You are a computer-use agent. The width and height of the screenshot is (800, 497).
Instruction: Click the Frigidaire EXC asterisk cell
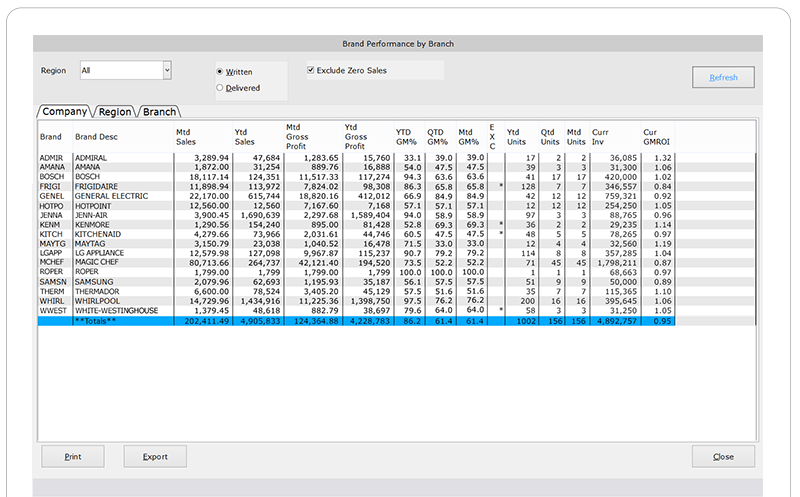[x=496, y=186]
